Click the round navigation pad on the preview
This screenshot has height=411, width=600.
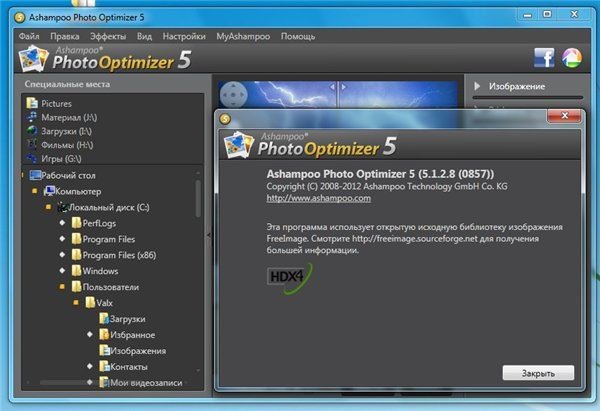(x=233, y=94)
